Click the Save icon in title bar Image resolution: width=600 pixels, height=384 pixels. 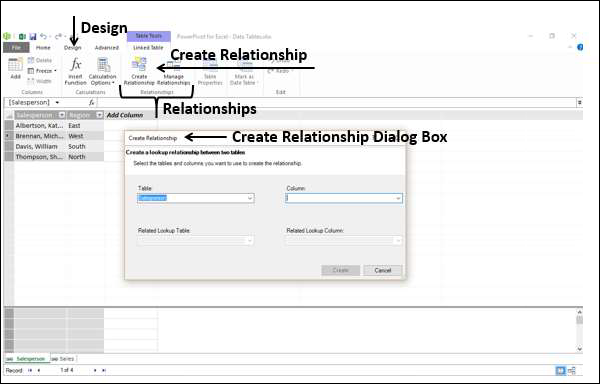coord(33,37)
